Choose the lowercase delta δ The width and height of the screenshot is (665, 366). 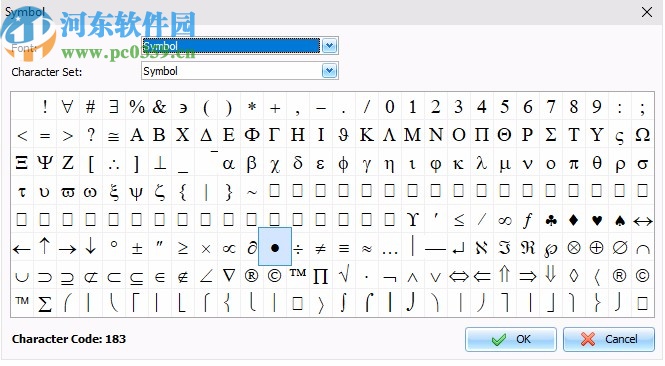click(298, 164)
